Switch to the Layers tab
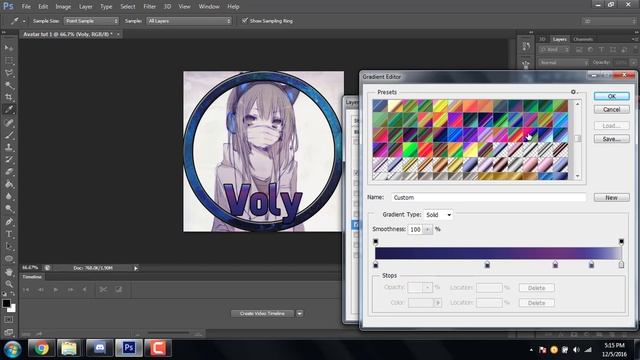Image resolution: width=640 pixels, height=360 pixels. point(560,39)
